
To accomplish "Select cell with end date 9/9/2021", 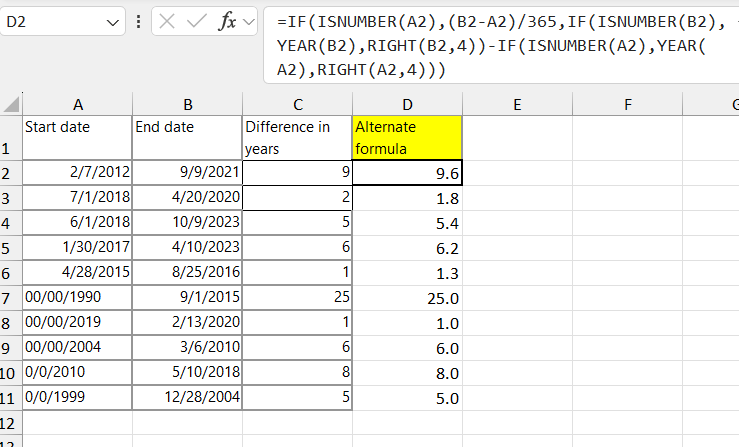I will pyautogui.click(x=187, y=173).
